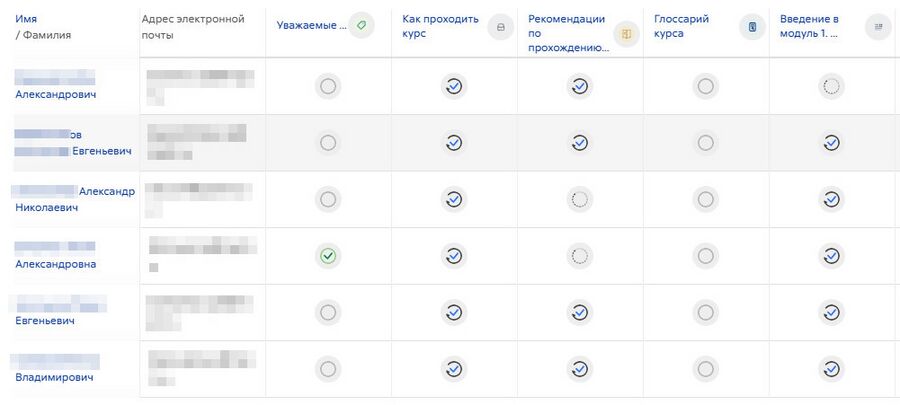Click the yellow book icon beside Рекомендации по прохождению

click(626, 34)
